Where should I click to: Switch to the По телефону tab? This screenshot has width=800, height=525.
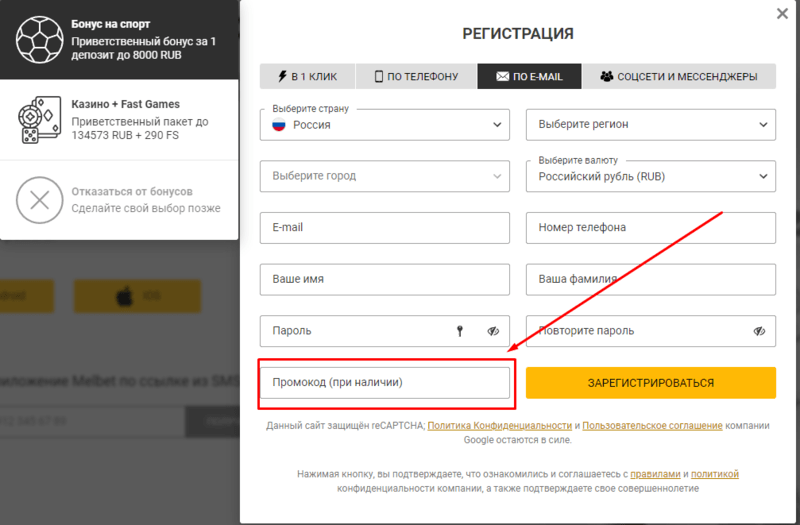416,77
